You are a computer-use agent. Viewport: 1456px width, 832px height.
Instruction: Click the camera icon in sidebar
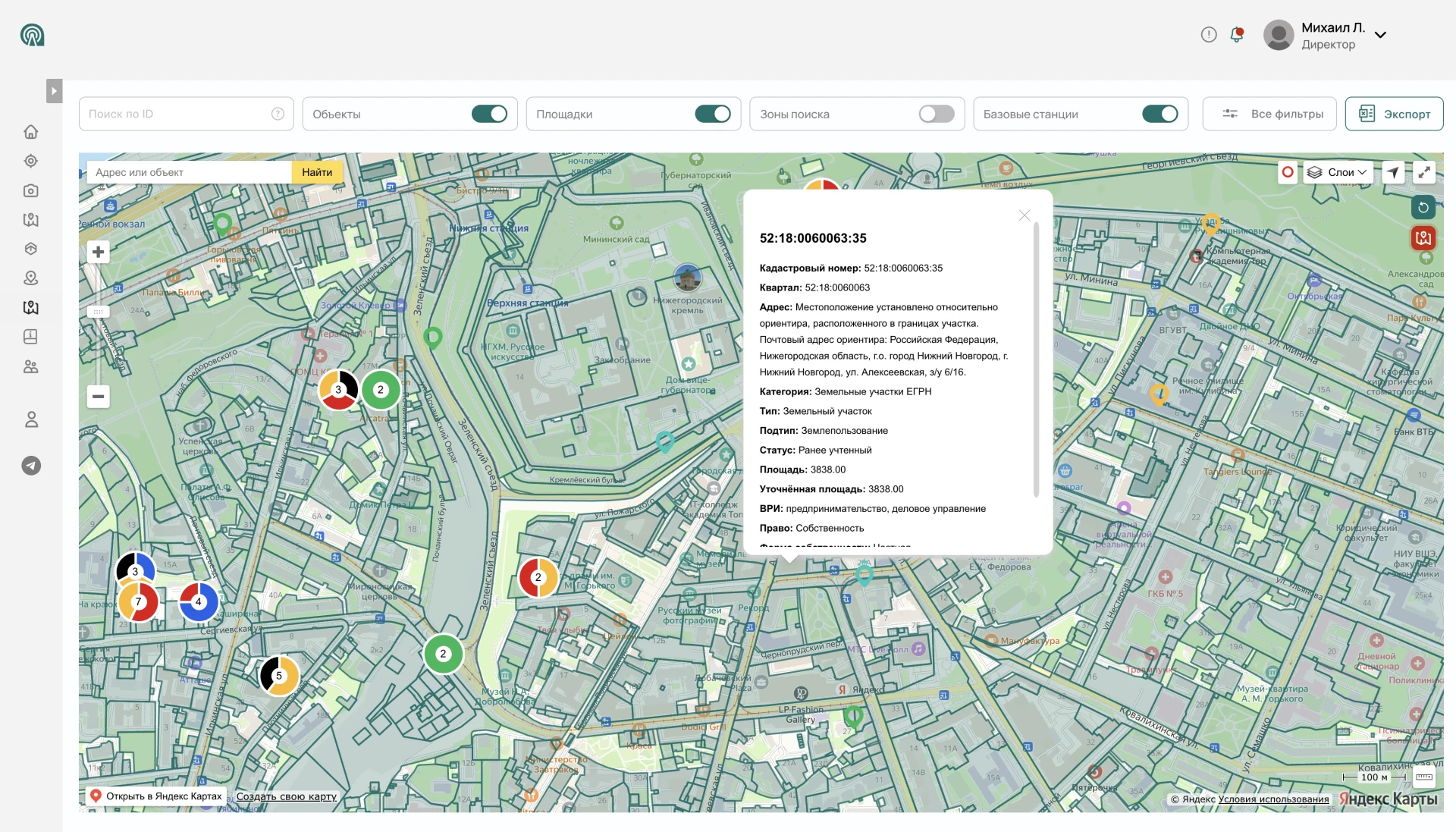coord(30,190)
